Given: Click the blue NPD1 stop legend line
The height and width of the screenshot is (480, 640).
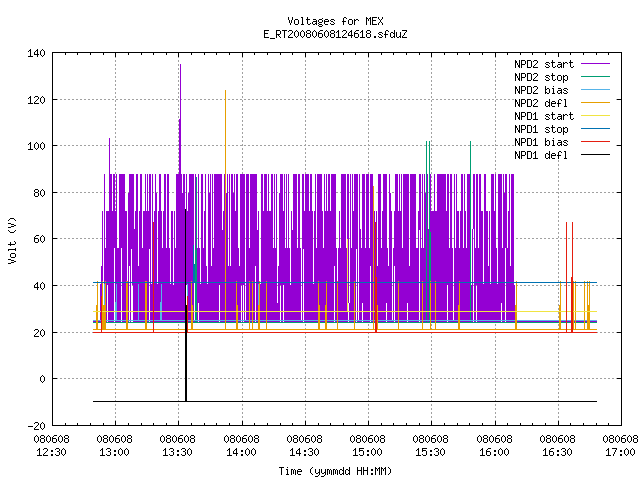Looking at the screenshot, I should pyautogui.click(x=596, y=129).
